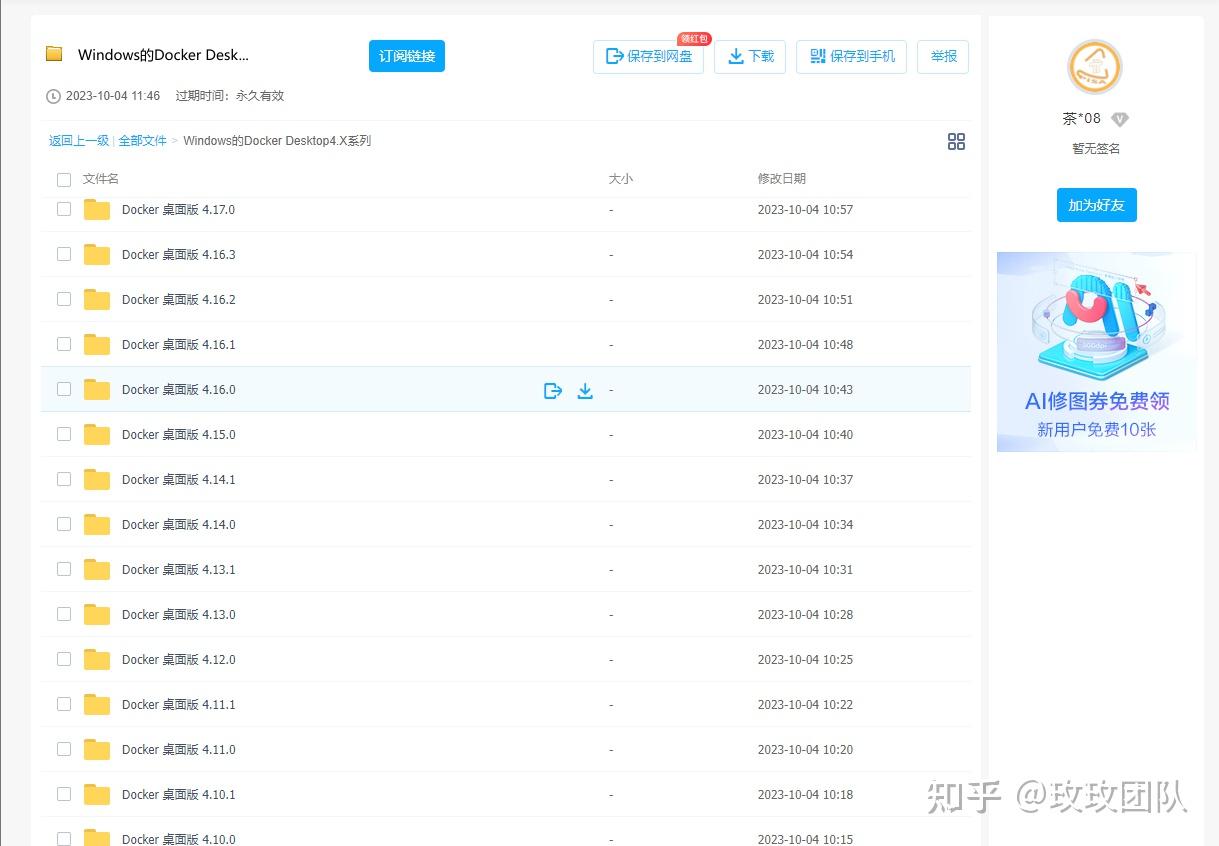Screen dimensions: 1219x846
Task: Check the box for Docker 桌面版 4.16.1
Action: [64, 344]
